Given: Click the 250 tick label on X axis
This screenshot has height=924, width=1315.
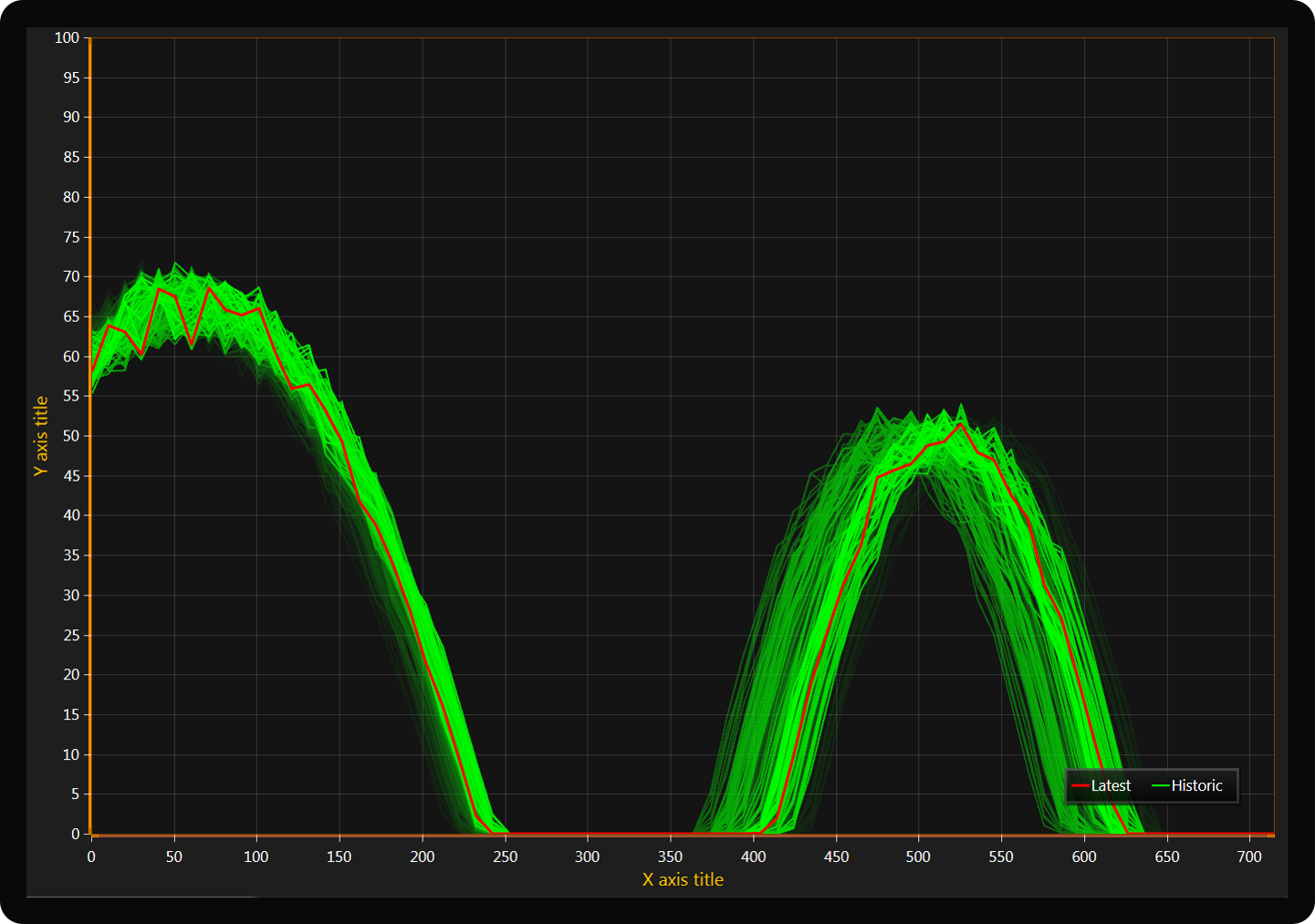Looking at the screenshot, I should tap(505, 857).
